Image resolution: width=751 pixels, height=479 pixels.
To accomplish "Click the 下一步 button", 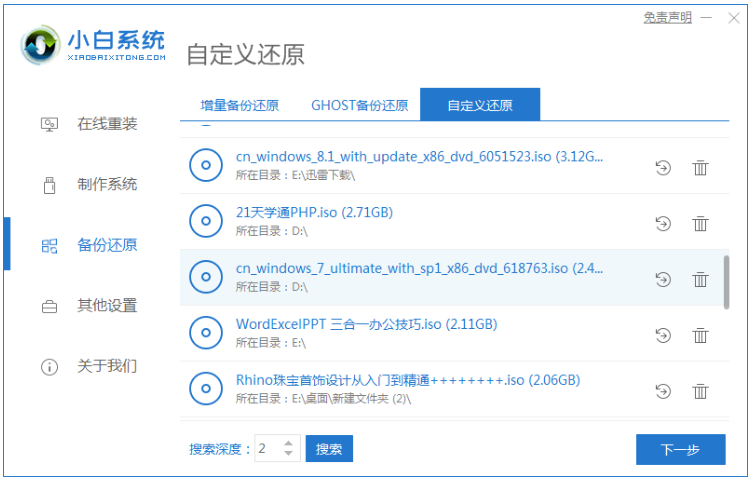I will (x=681, y=449).
